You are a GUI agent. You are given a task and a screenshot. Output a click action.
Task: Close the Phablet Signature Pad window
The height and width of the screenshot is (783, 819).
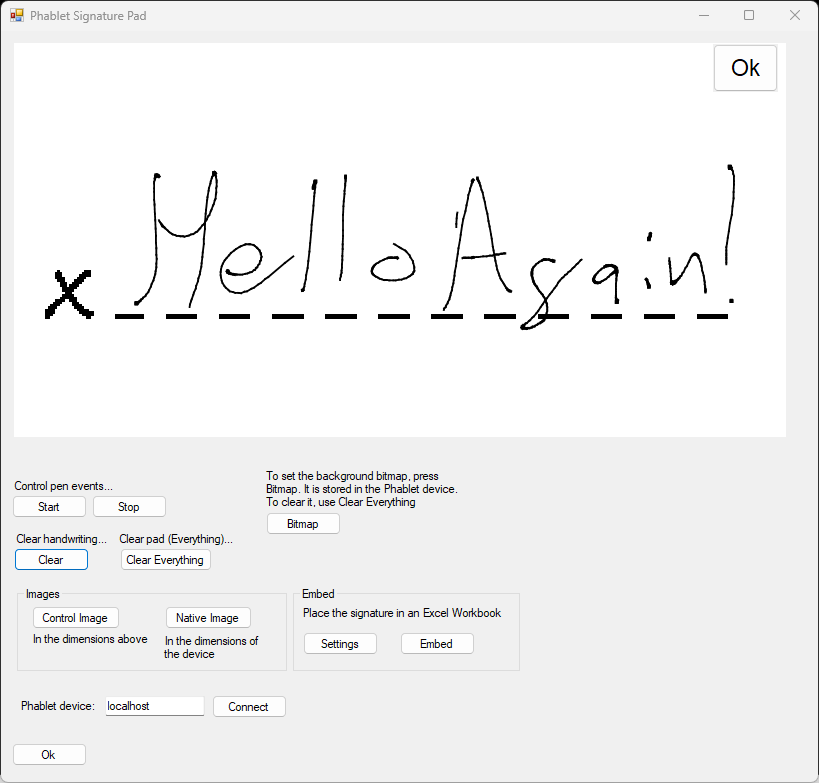(794, 16)
